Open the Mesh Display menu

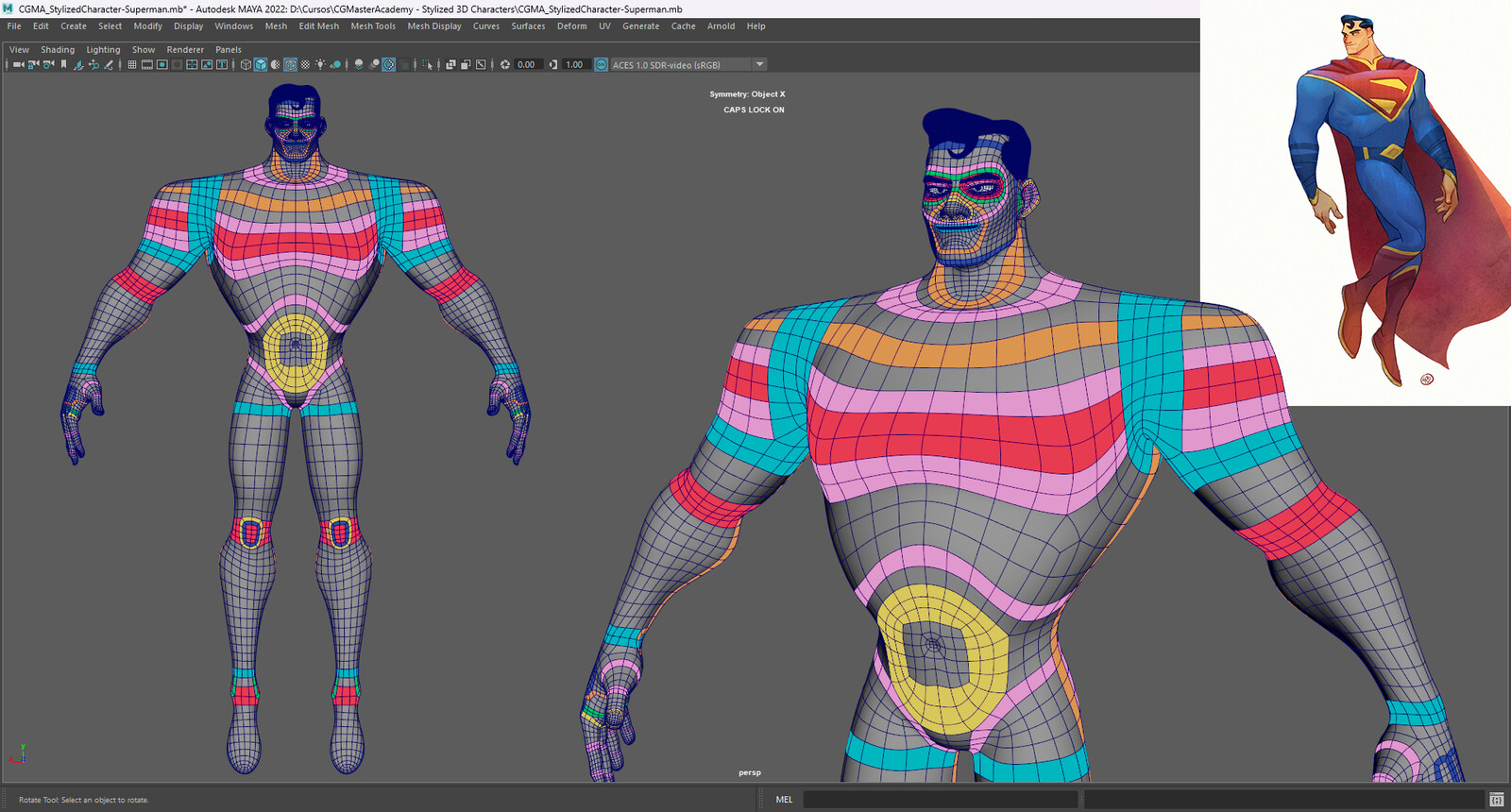click(x=434, y=26)
